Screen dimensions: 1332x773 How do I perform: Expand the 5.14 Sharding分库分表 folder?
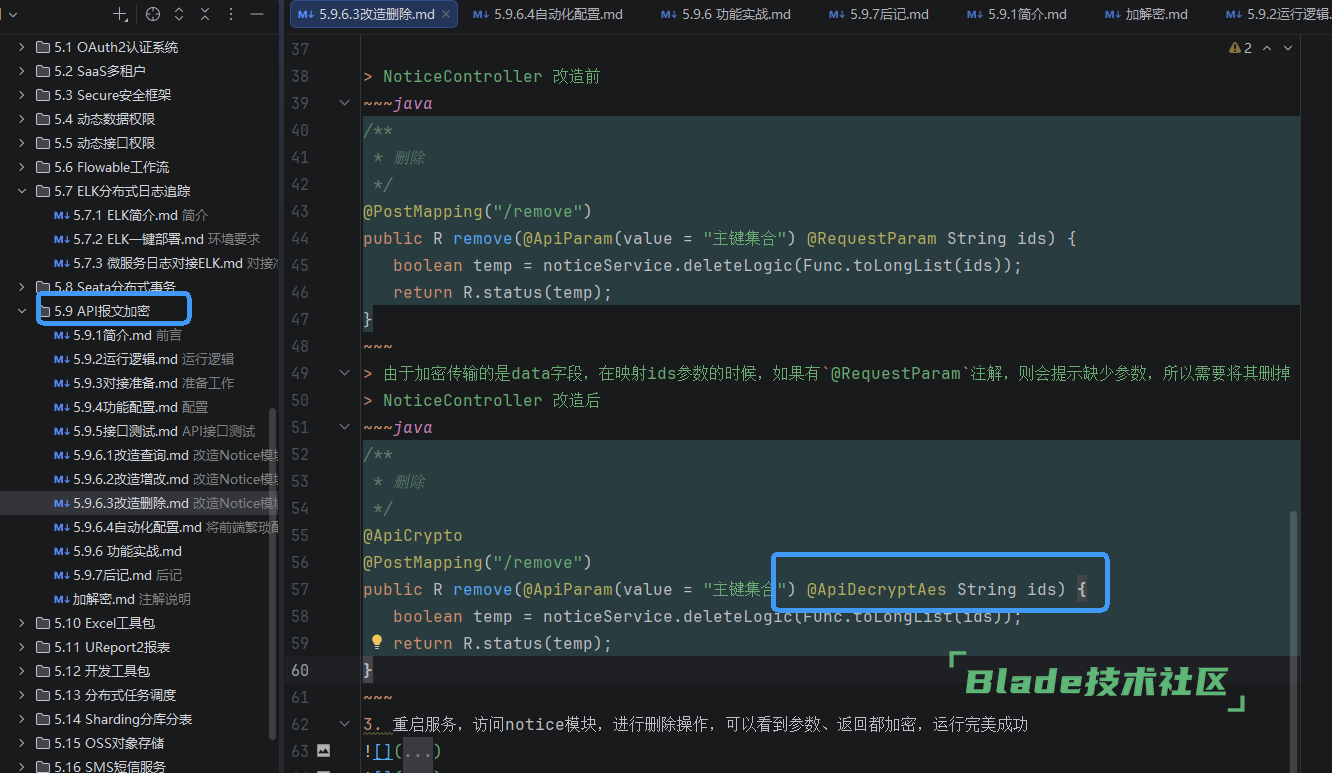pos(22,719)
